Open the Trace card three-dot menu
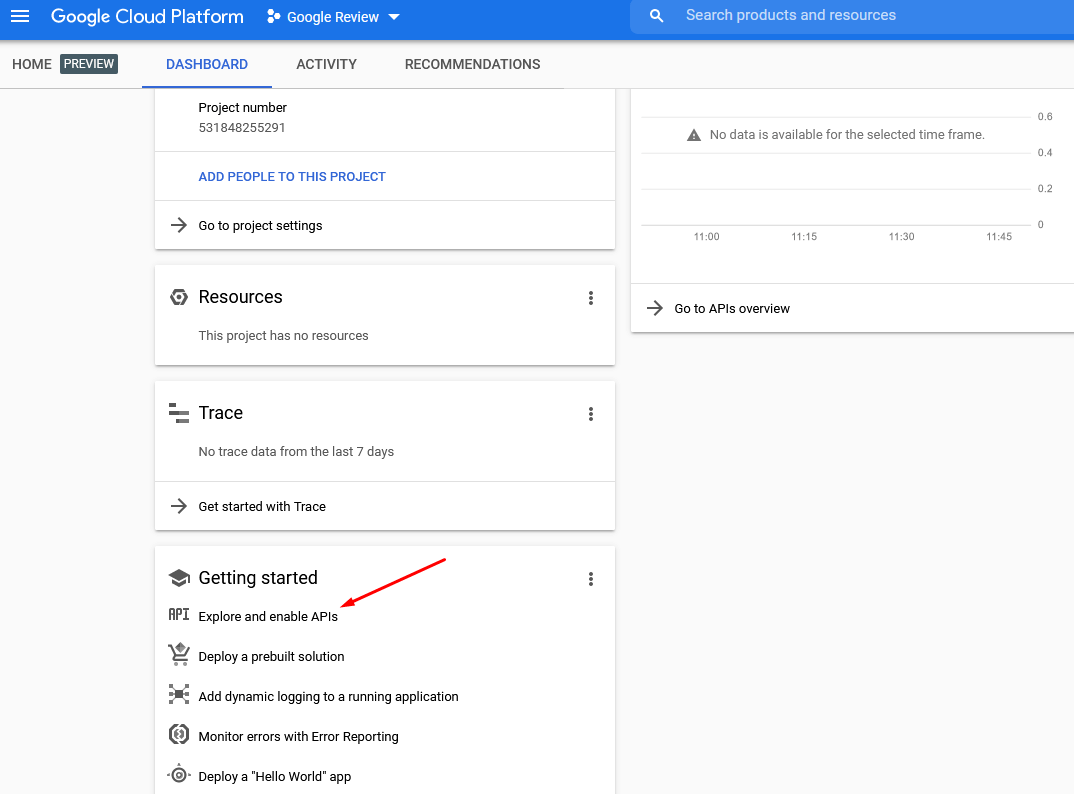 point(590,414)
